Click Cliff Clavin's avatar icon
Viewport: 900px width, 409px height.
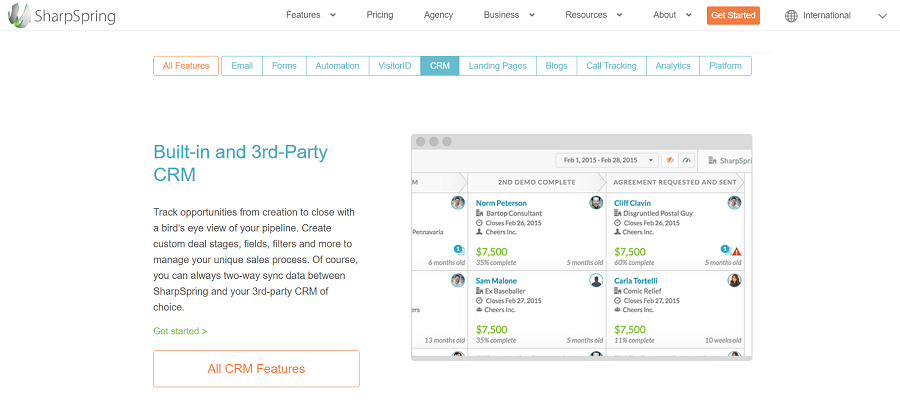coord(734,202)
